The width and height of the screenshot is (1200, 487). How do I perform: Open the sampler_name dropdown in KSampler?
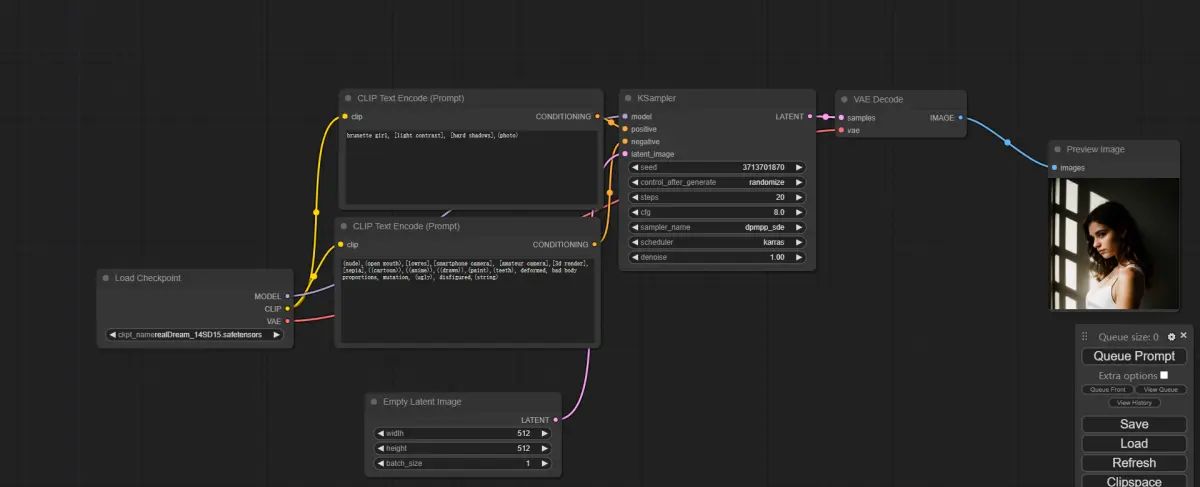(x=717, y=227)
